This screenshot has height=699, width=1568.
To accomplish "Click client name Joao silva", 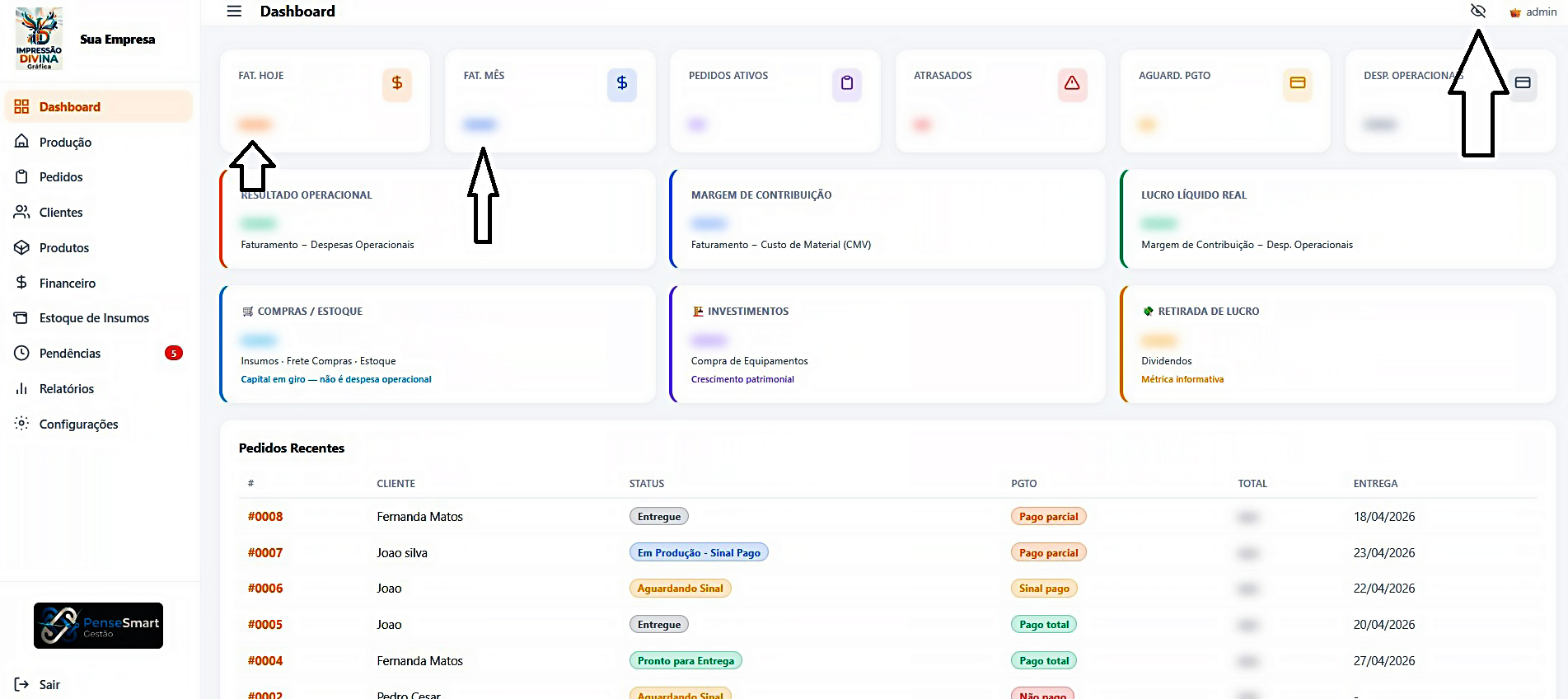I will point(402,553).
